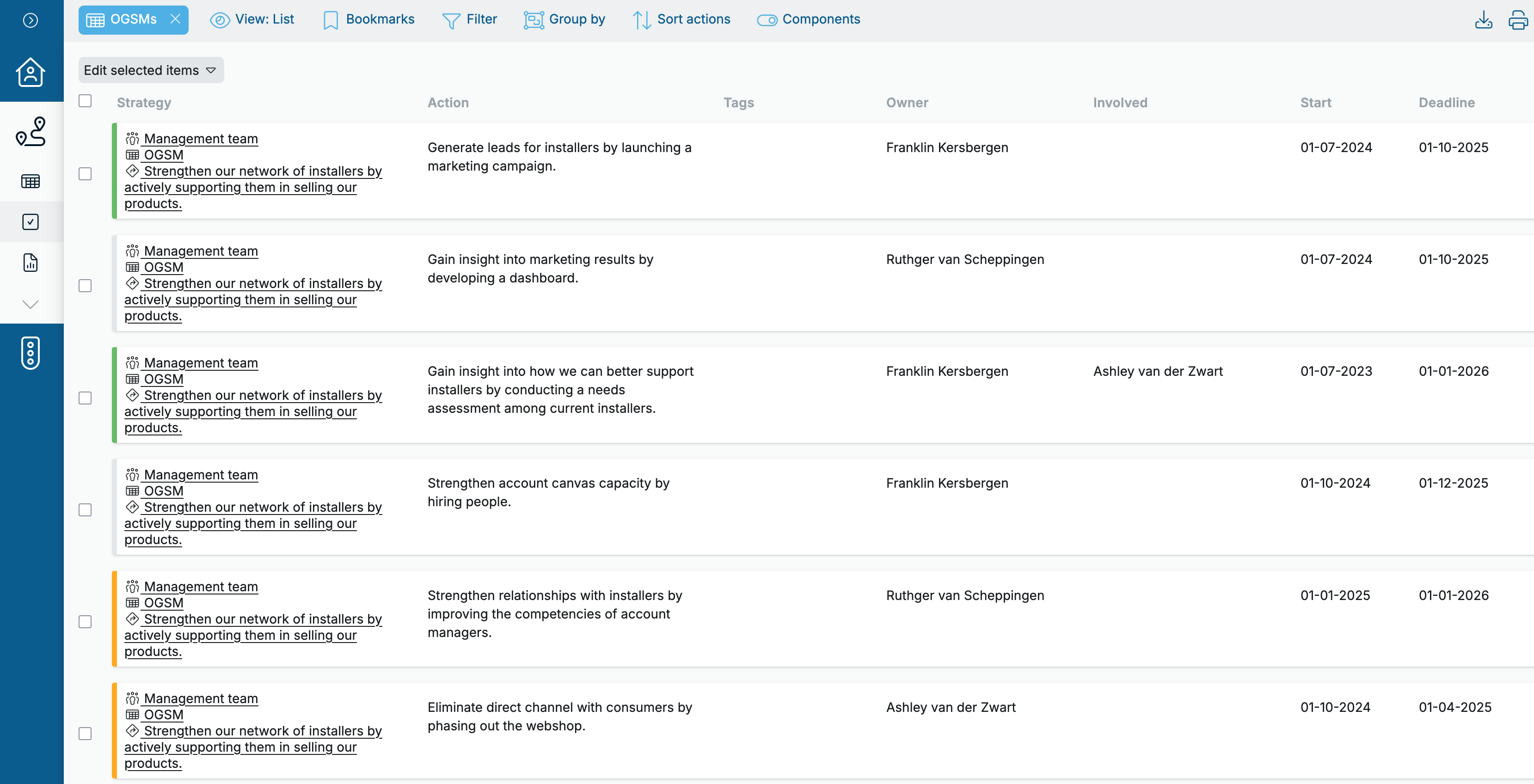This screenshot has width=1534, height=784.
Task: Click the start date 01-07-2023
Action: click(x=1336, y=372)
